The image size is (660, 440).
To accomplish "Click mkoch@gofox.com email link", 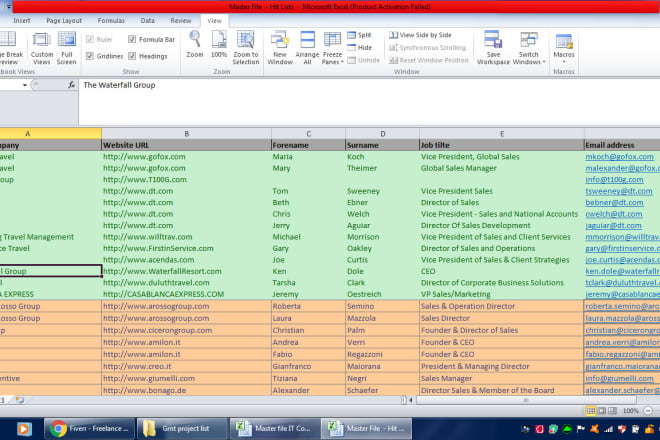I will point(619,157).
